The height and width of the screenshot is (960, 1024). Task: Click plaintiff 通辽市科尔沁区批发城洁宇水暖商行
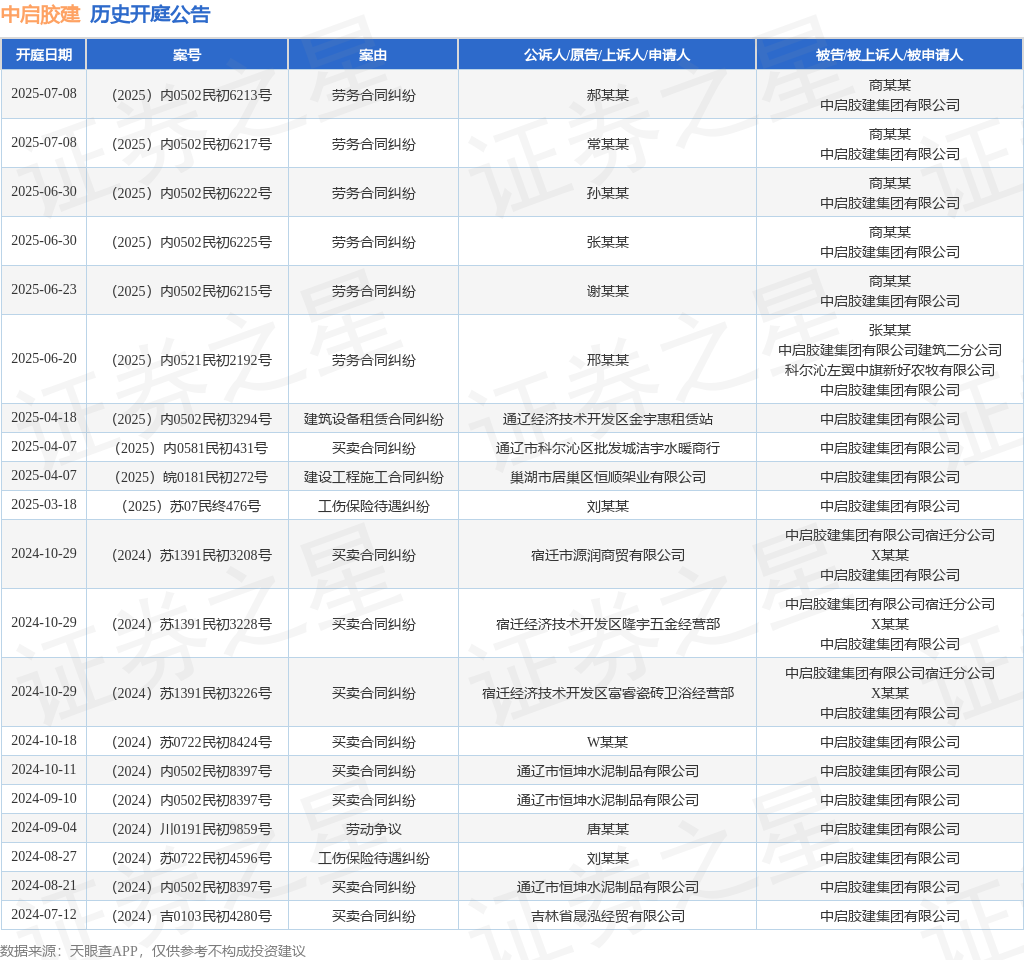[x=607, y=449]
